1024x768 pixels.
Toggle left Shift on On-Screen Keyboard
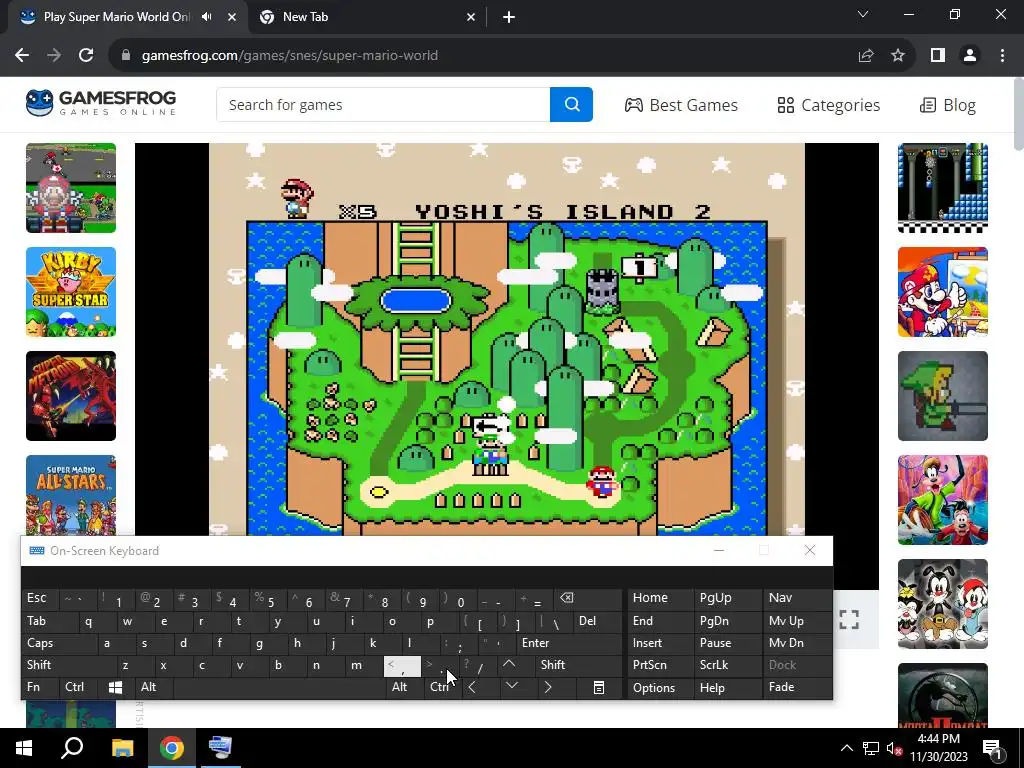pos(69,665)
